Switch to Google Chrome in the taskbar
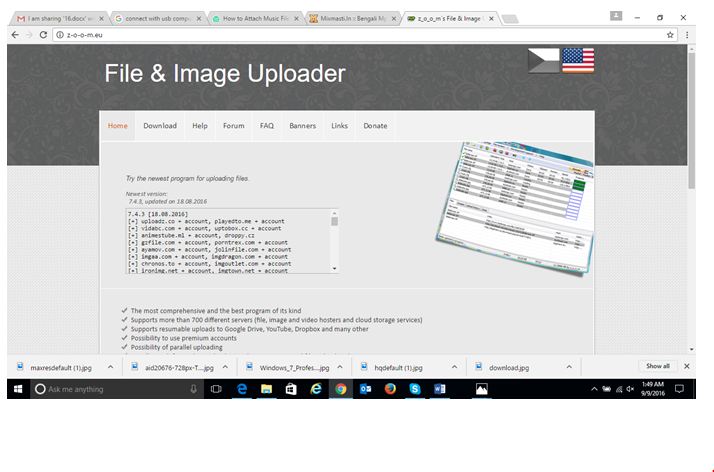The height and width of the screenshot is (472, 714). 341,389
